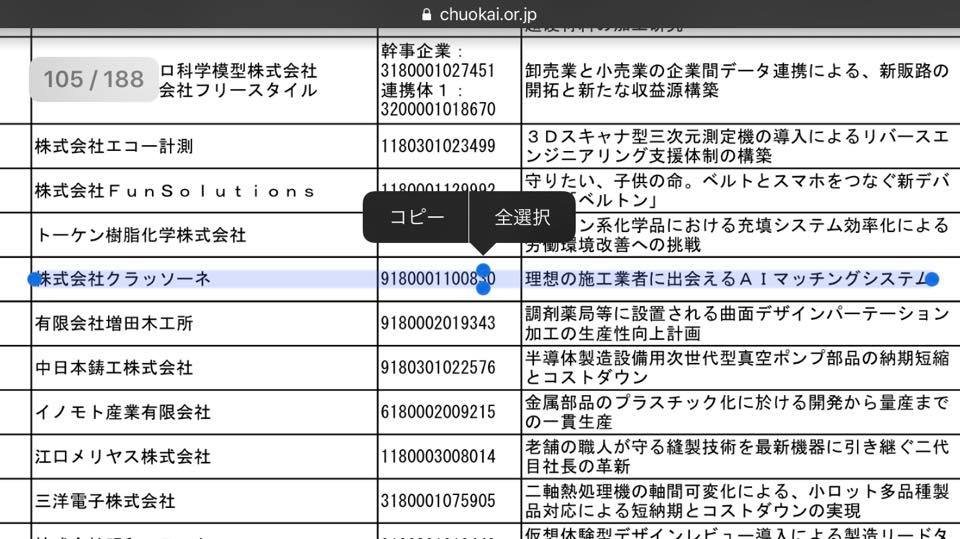Select 幹事企業 label text
The height and width of the screenshot is (539, 960).
click(422, 51)
